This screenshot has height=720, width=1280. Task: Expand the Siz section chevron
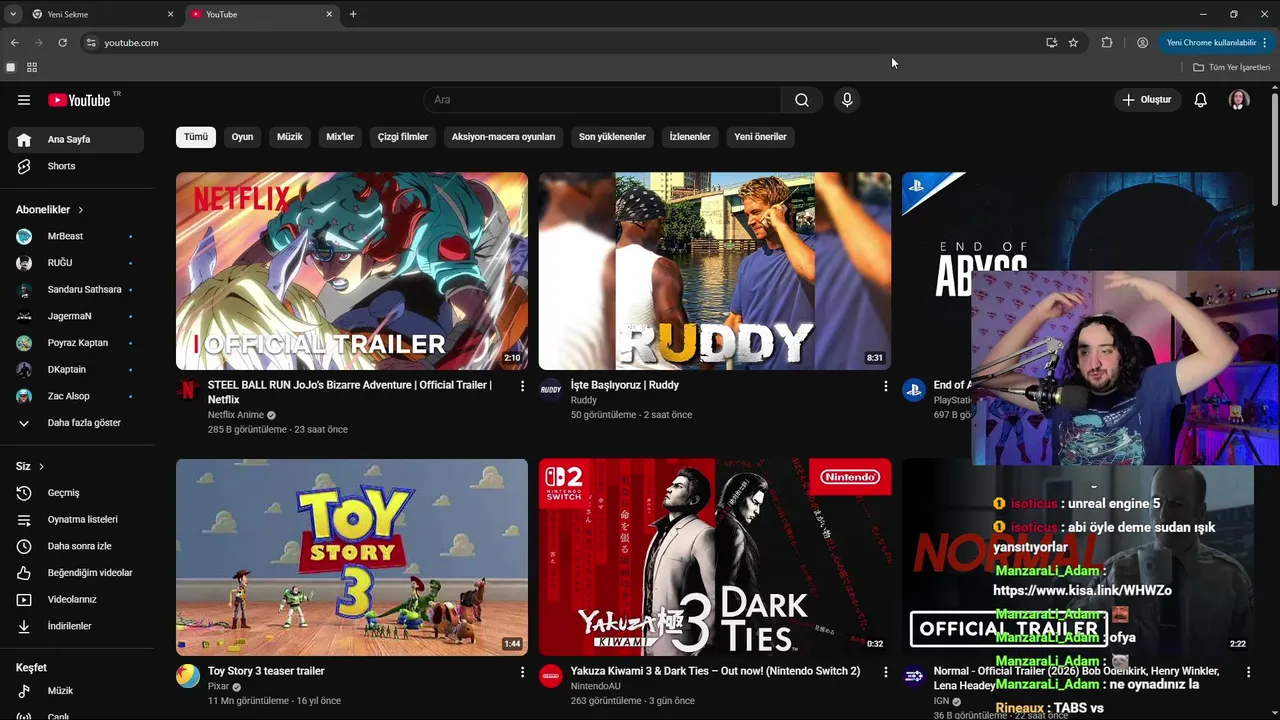tap(41, 467)
